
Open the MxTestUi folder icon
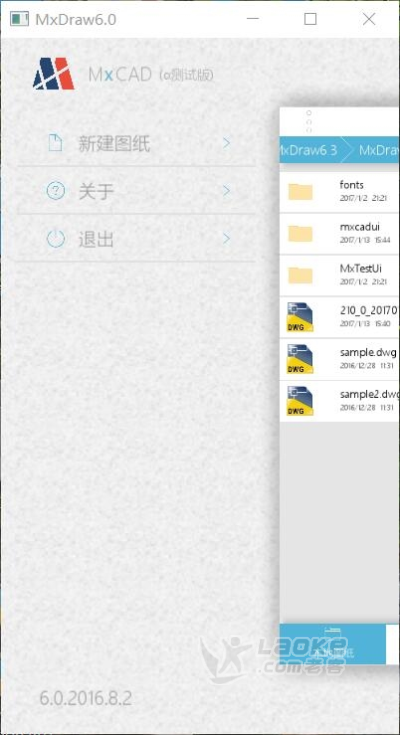coord(300,275)
